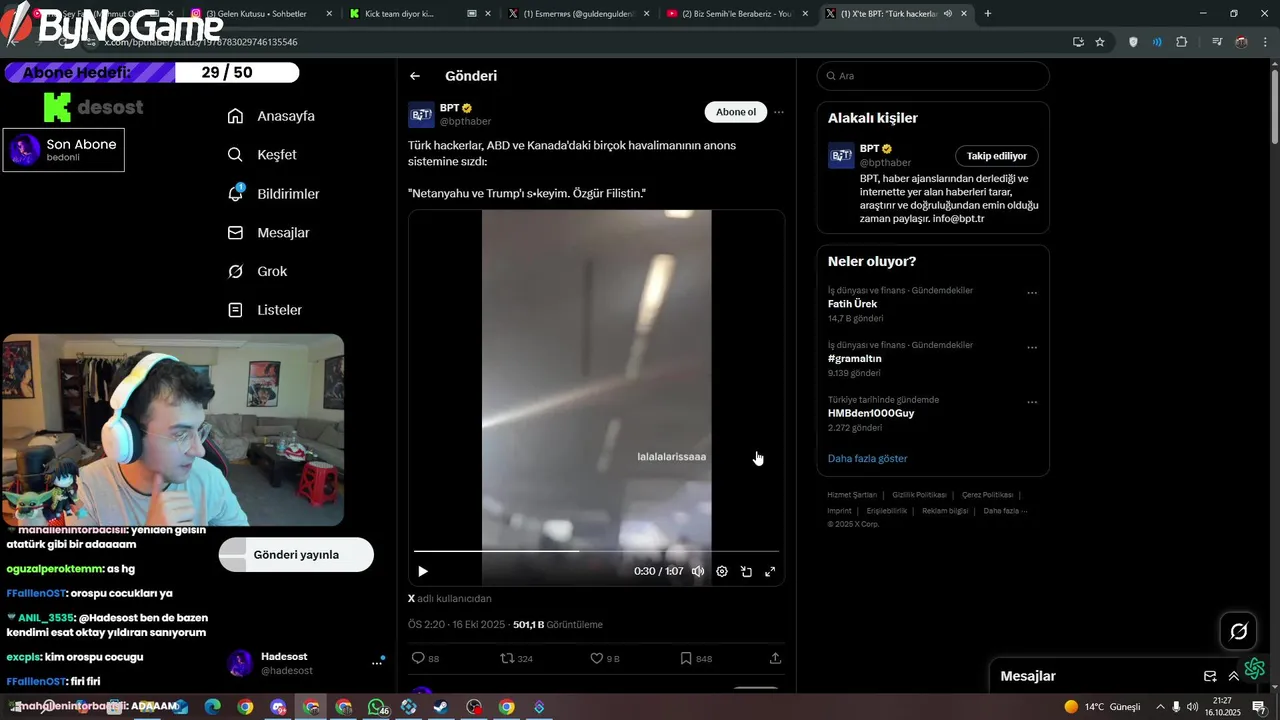Show hidden tray icons chevron
This screenshot has height=720, width=1280.
[1160, 707]
